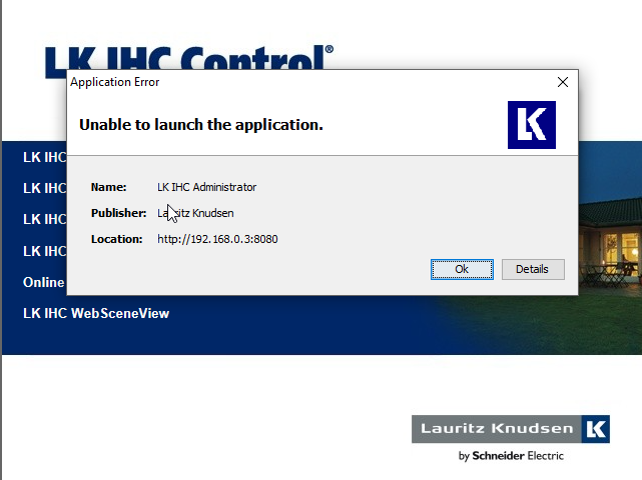
Task: Click the 'by Schneider Electric' text
Action: [511, 456]
